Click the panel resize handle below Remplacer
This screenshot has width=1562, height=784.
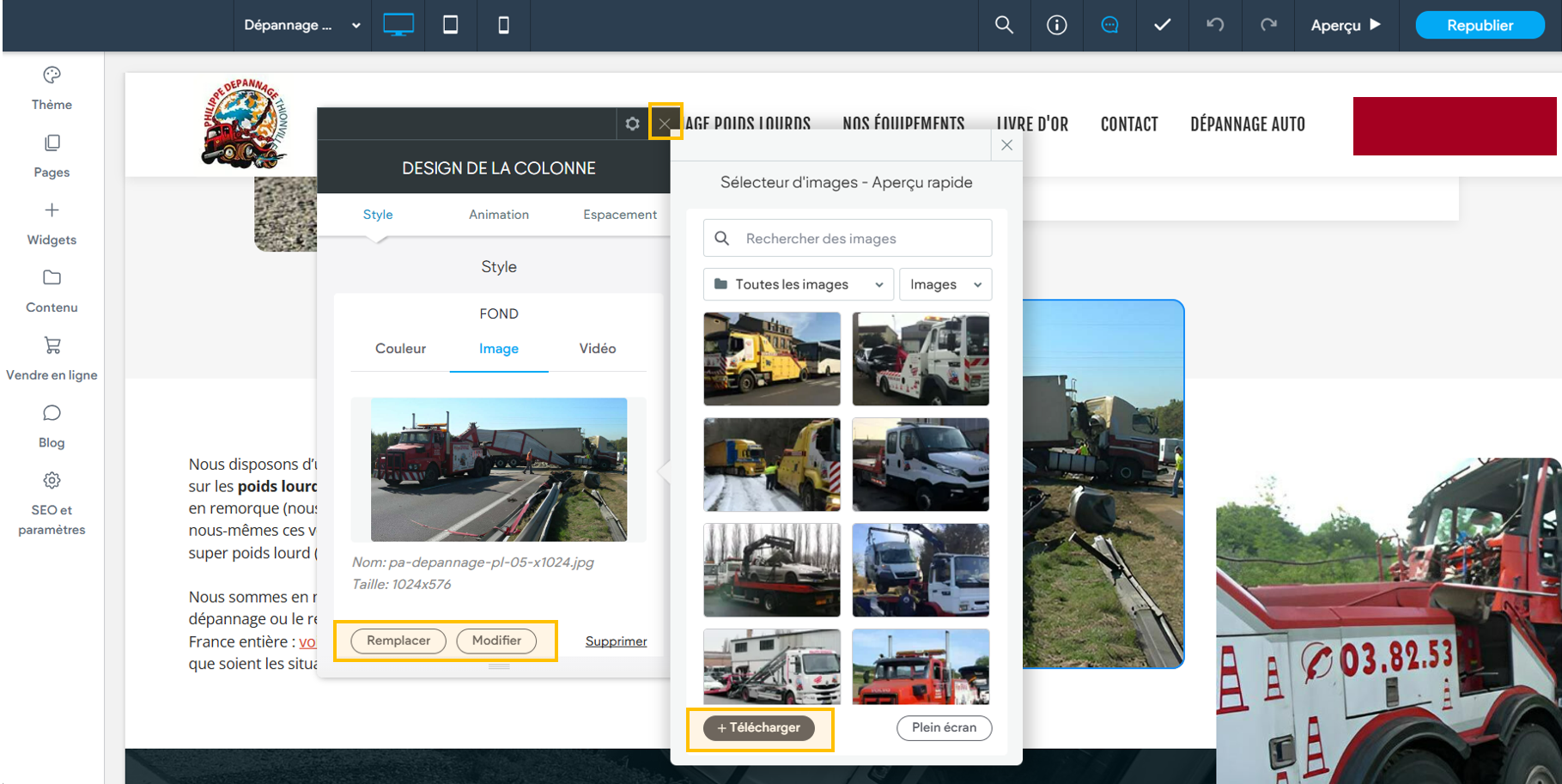[x=499, y=666]
